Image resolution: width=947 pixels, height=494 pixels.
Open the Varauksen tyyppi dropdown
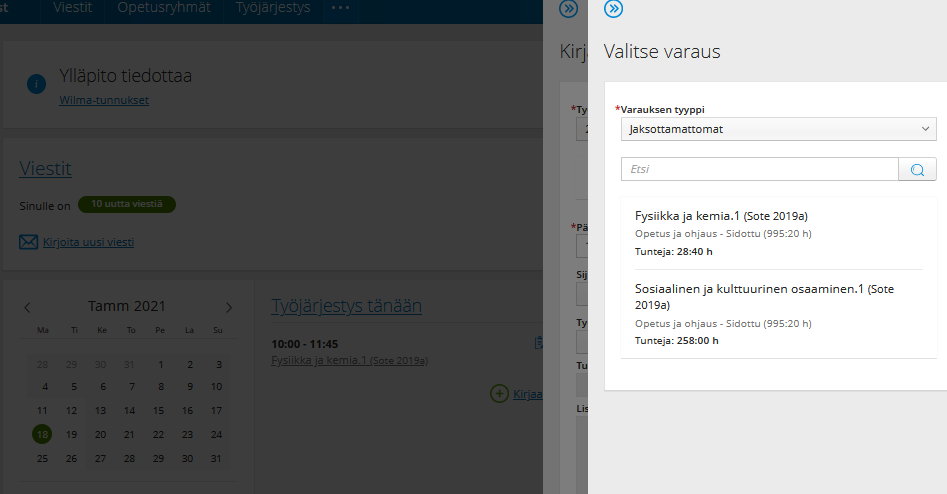(x=777, y=129)
